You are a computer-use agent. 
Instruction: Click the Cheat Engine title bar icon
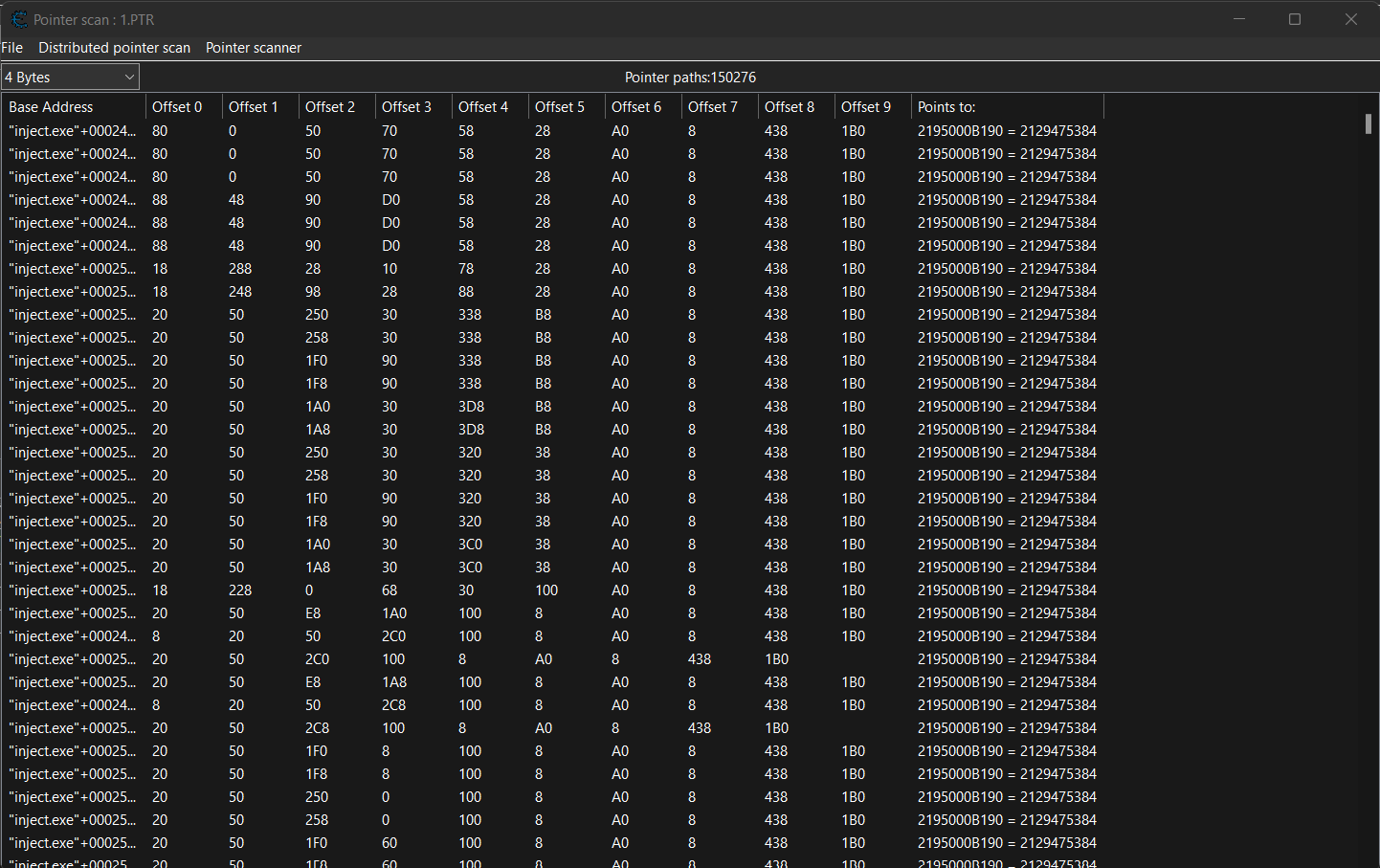point(19,19)
